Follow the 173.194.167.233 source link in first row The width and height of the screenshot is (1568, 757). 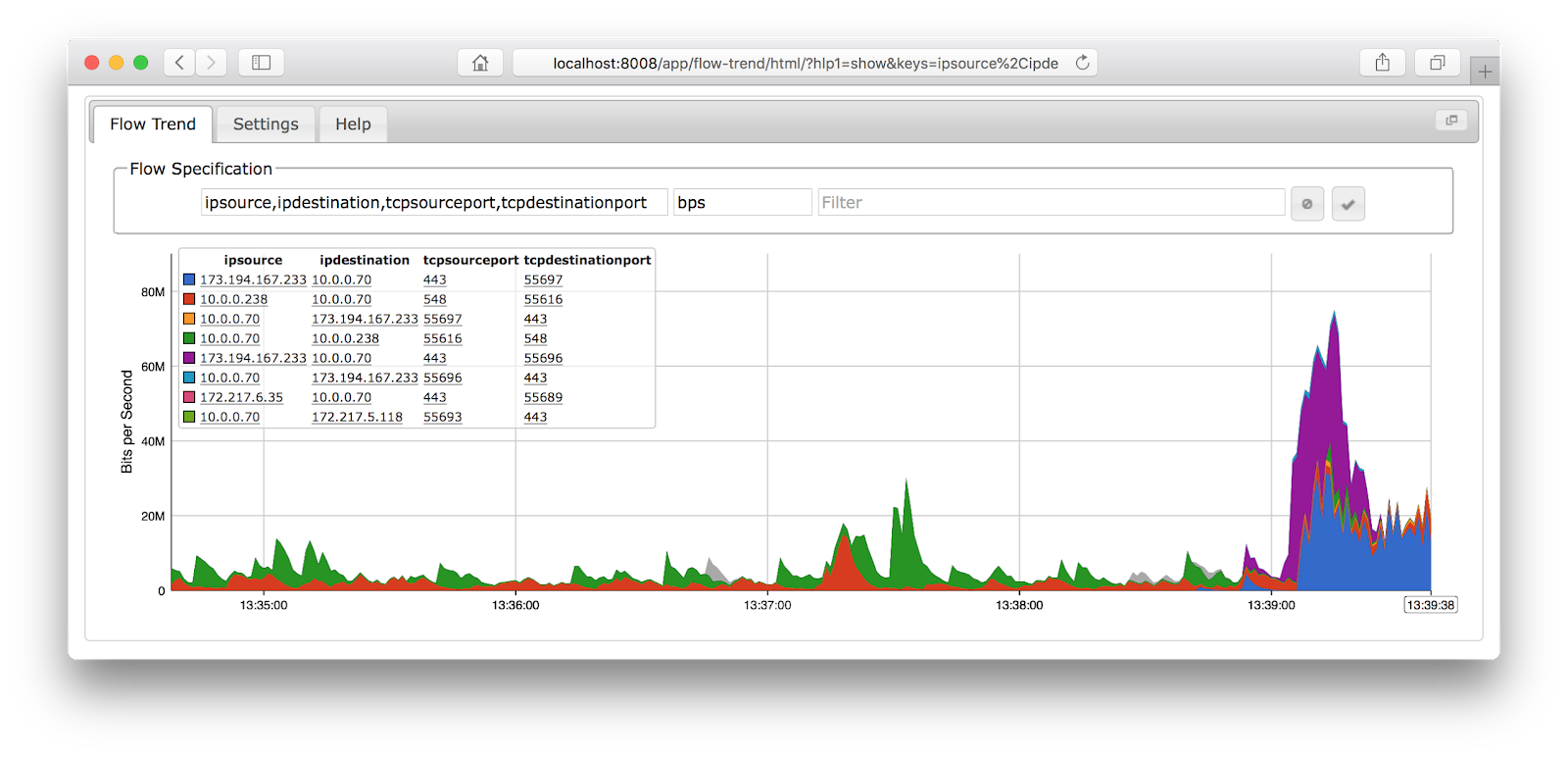click(253, 279)
